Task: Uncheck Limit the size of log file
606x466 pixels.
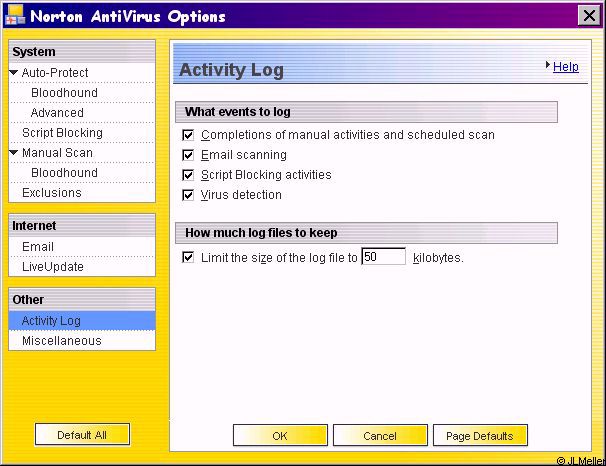Action: [x=188, y=257]
